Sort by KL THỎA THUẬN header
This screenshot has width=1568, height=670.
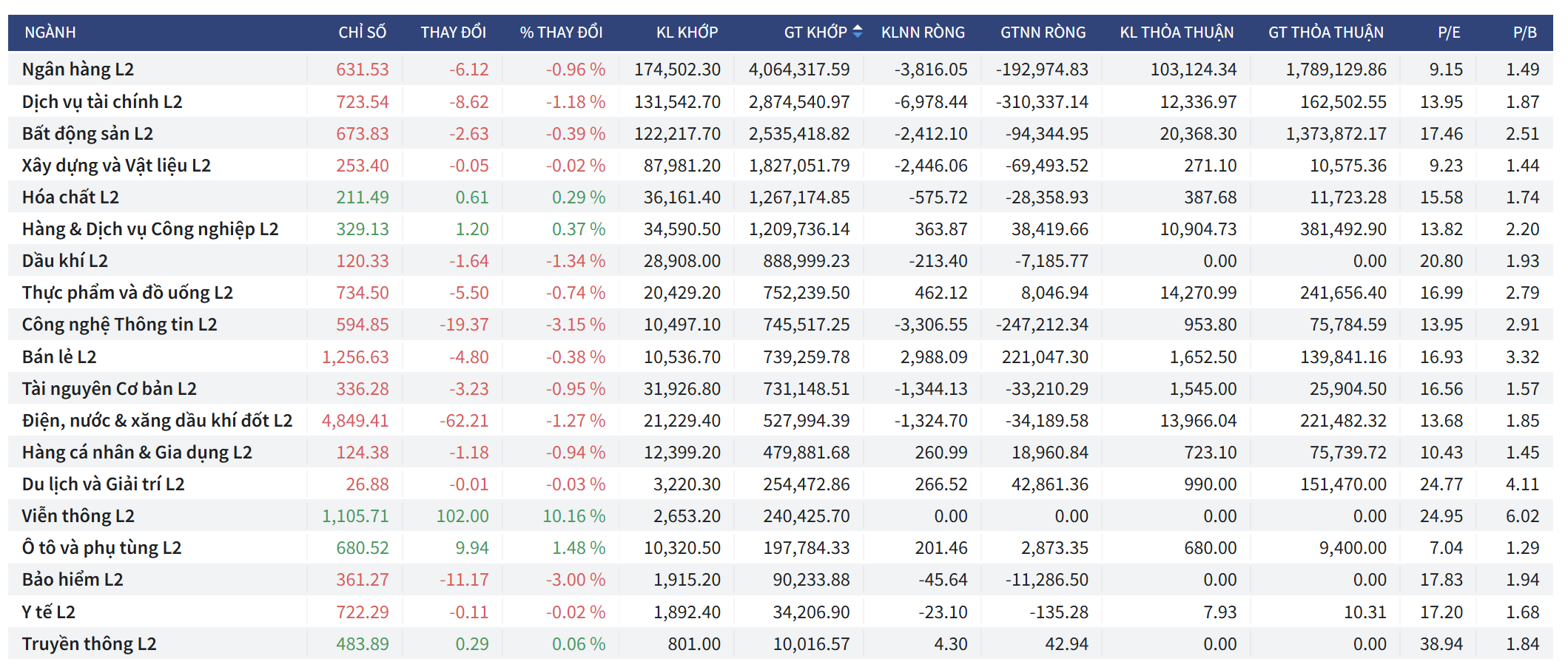[x=1177, y=33]
